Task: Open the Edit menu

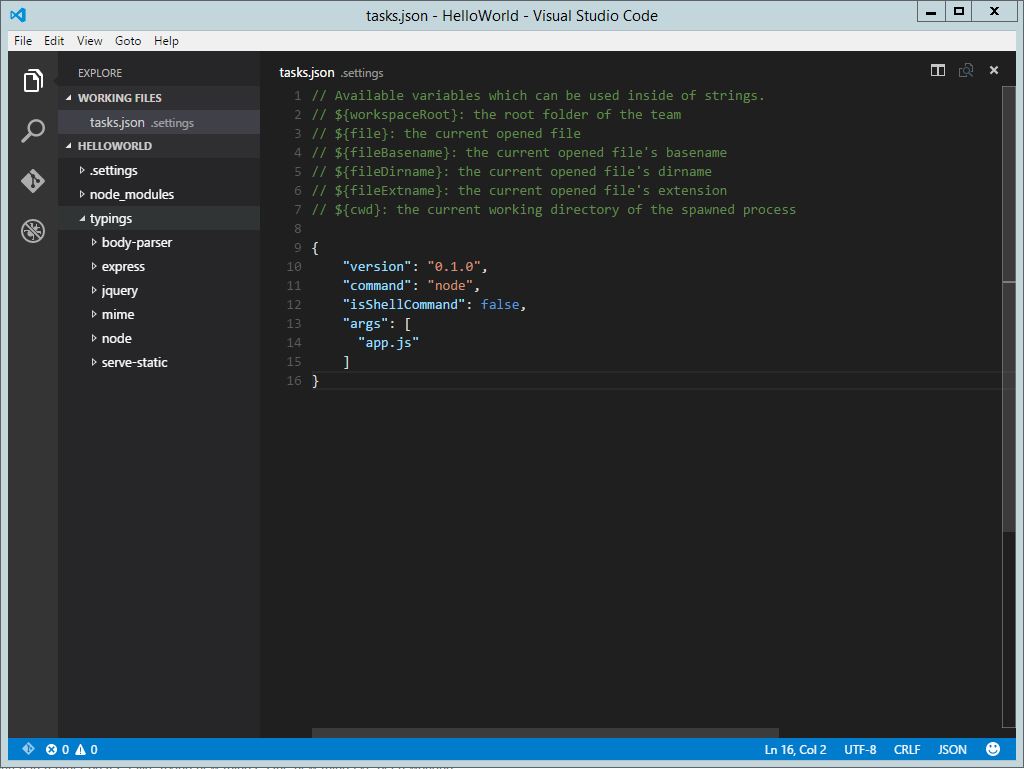Action: point(54,40)
